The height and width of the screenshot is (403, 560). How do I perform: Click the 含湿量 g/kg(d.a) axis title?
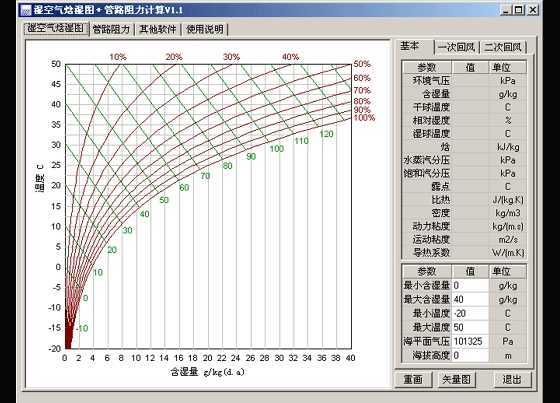click(208, 372)
